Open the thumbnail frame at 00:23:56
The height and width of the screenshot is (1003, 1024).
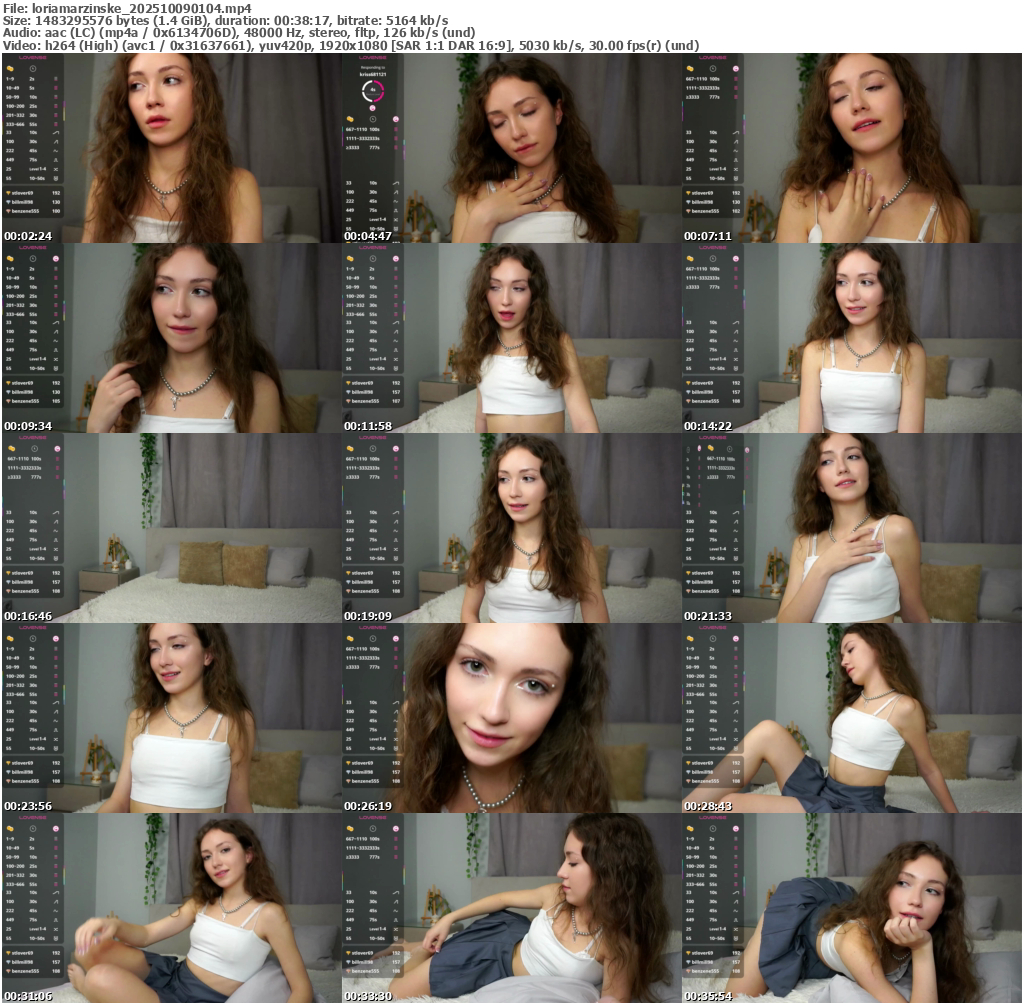click(171, 718)
